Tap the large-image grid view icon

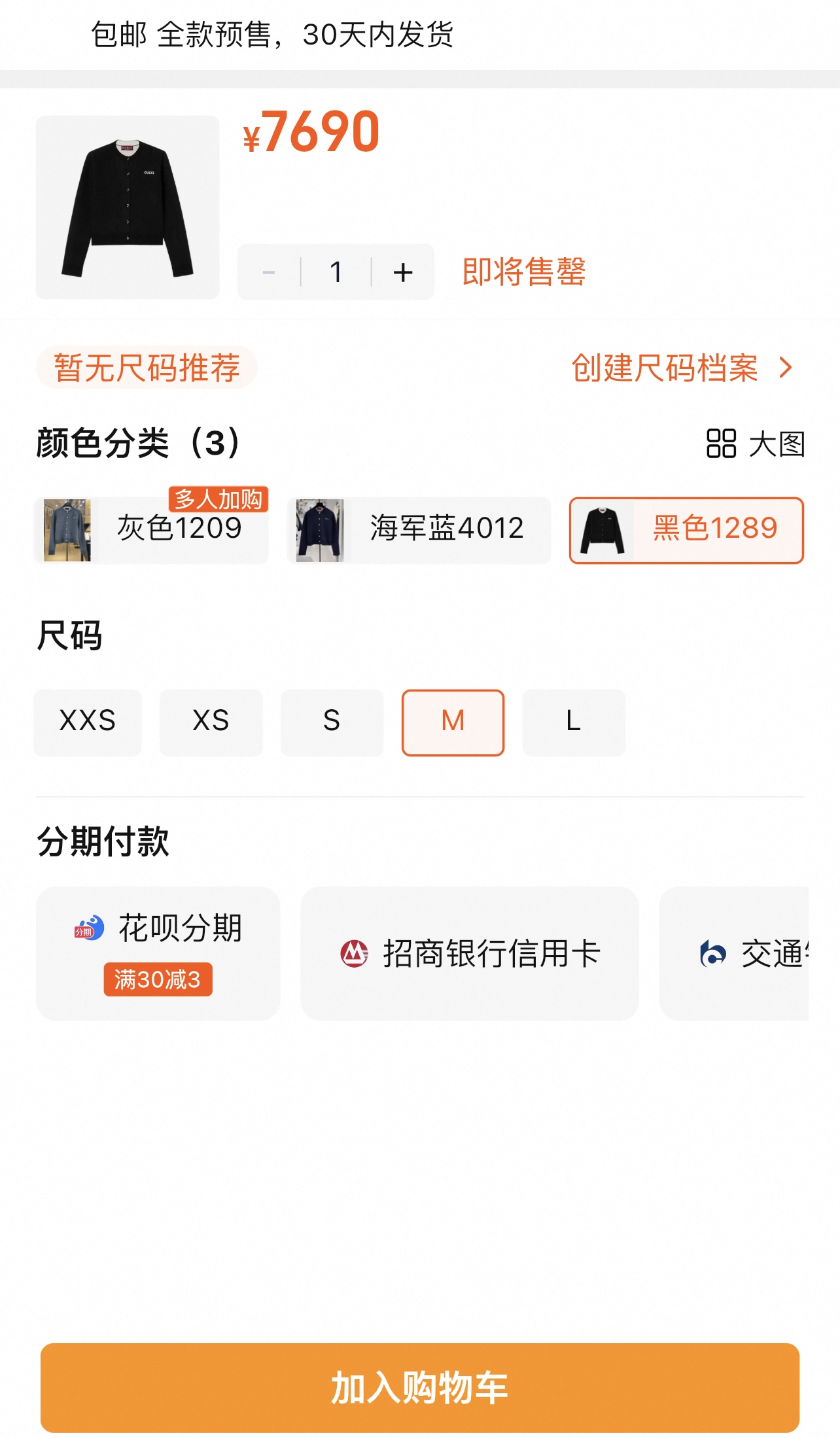pos(721,444)
